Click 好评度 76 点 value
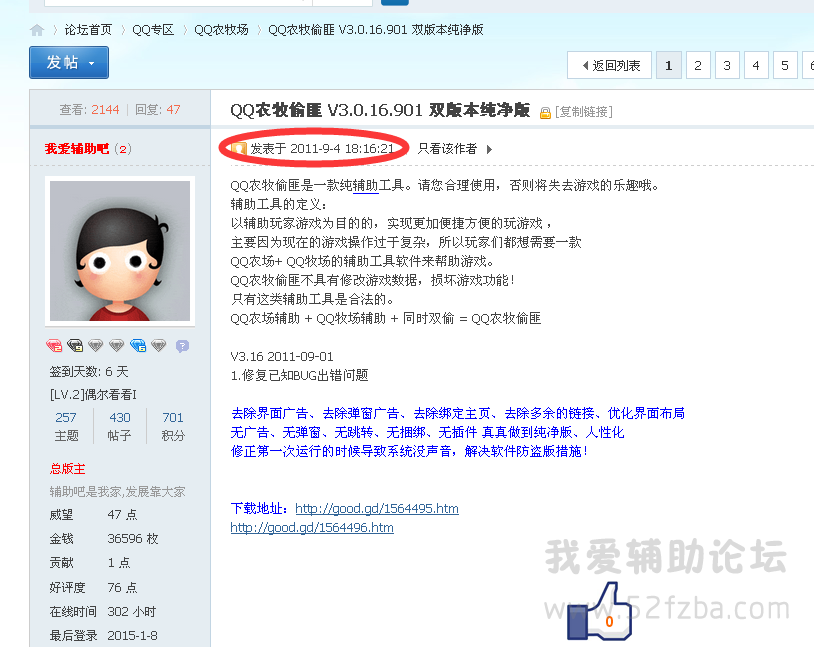Viewport: 814px width, 647px height. (123, 587)
